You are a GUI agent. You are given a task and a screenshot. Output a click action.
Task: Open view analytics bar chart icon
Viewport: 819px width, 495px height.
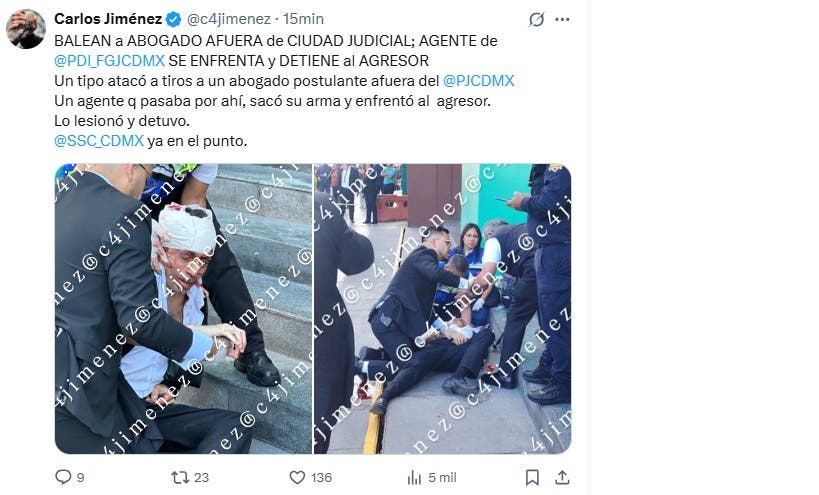tap(414, 477)
